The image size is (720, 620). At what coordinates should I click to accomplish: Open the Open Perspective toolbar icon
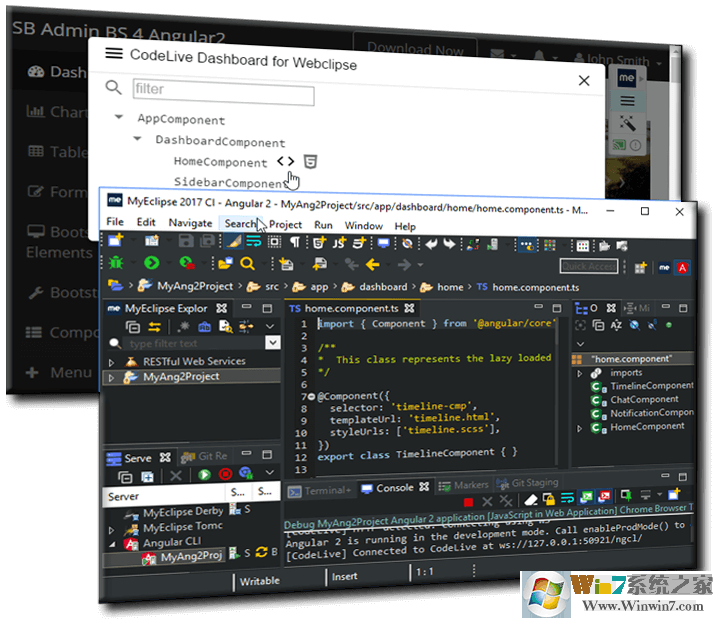coord(640,267)
